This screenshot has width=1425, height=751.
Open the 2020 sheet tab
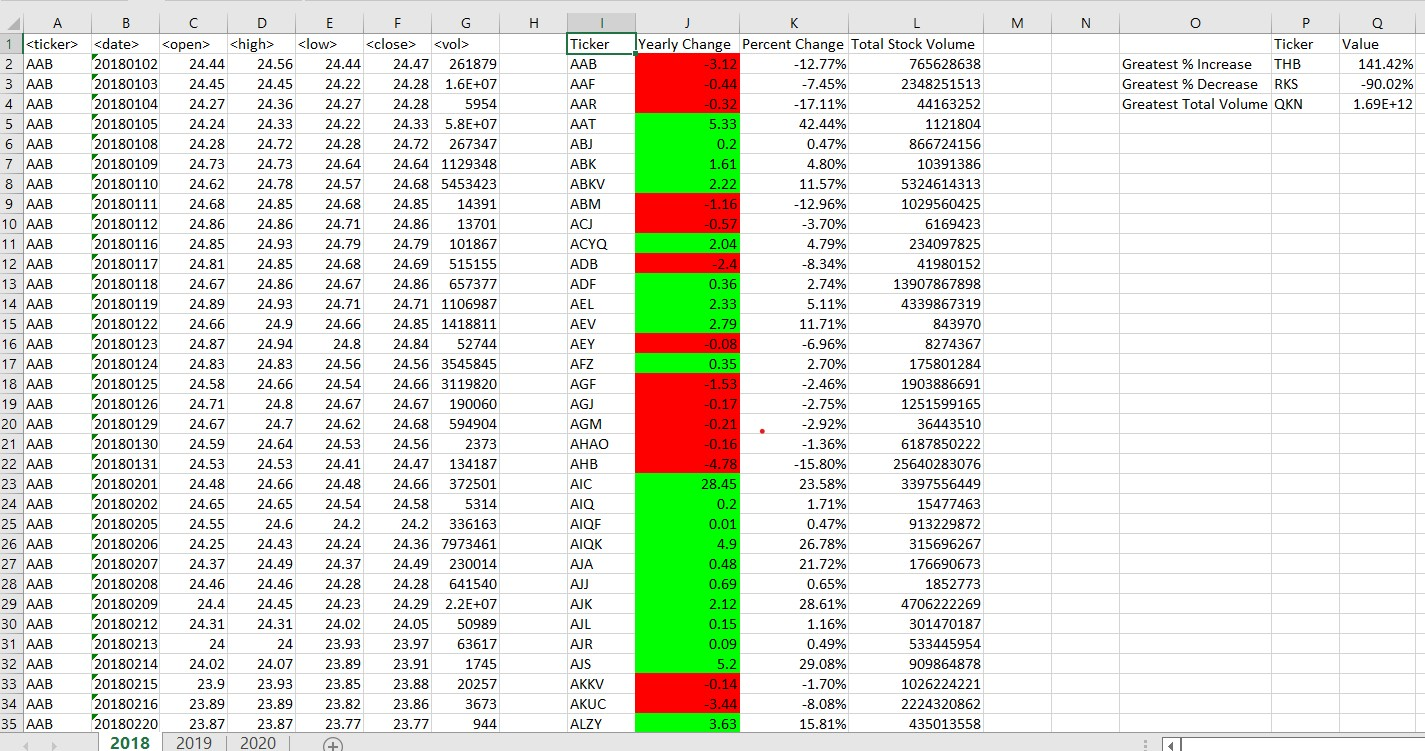pyautogui.click(x=257, y=744)
